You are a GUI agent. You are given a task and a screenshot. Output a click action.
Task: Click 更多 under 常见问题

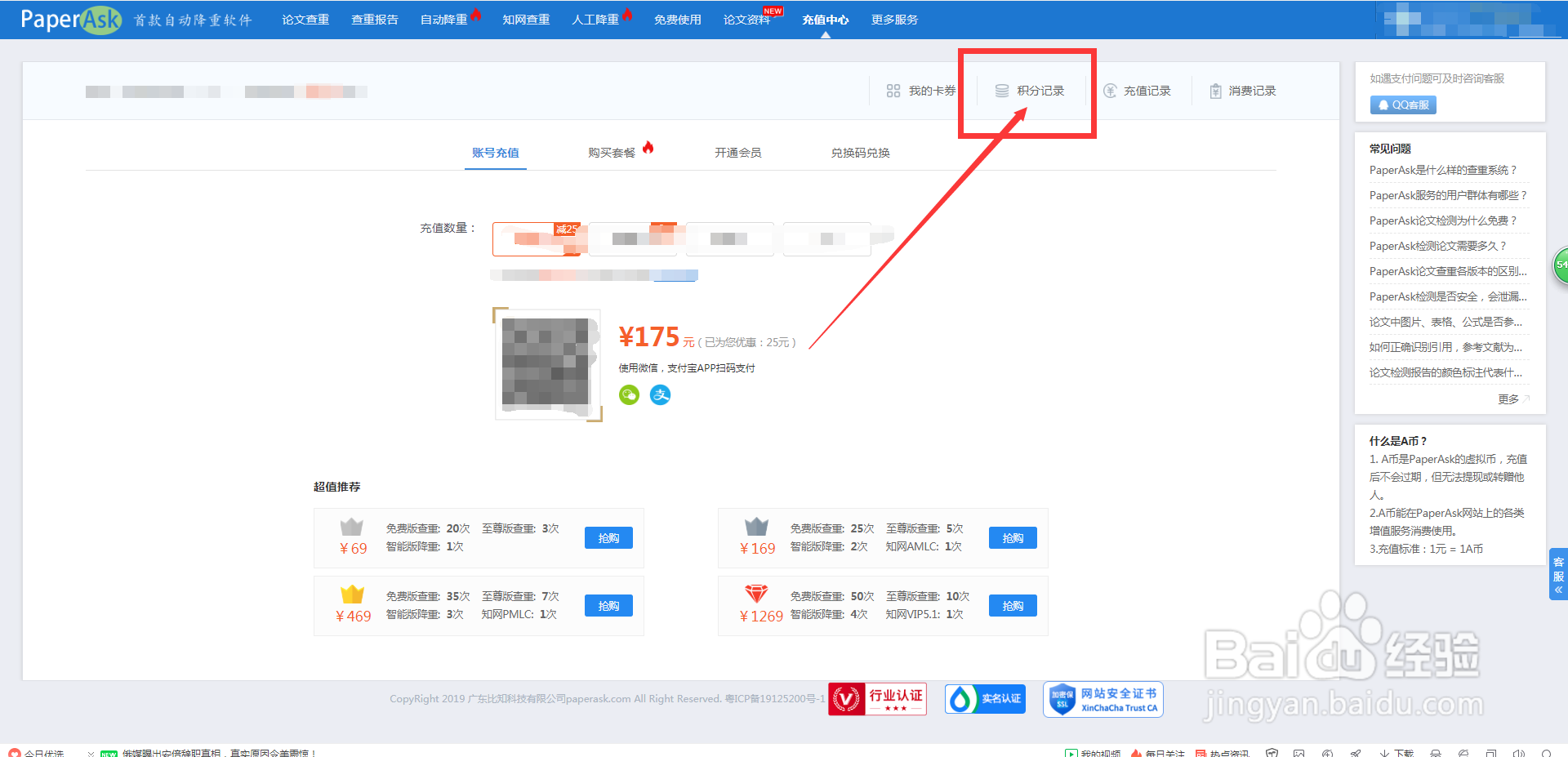coord(1513,399)
